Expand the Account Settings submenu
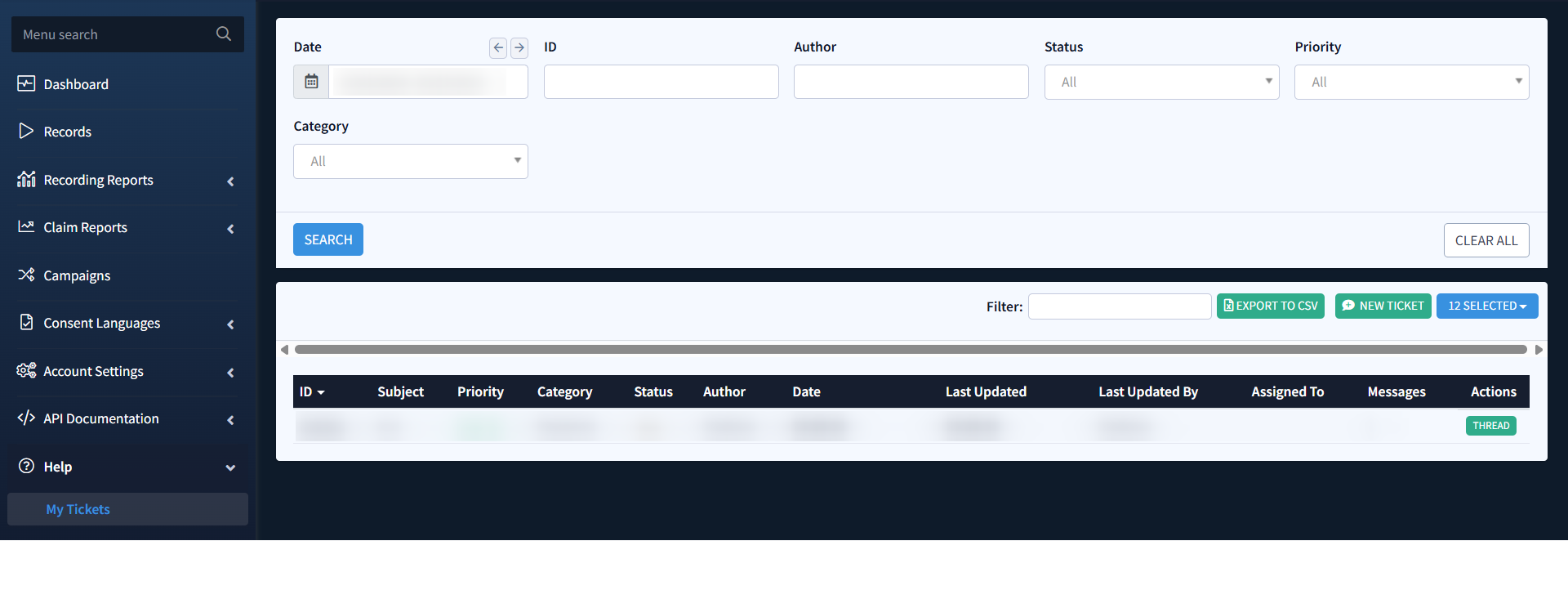Screen dimensions: 1568x608 tap(230, 372)
